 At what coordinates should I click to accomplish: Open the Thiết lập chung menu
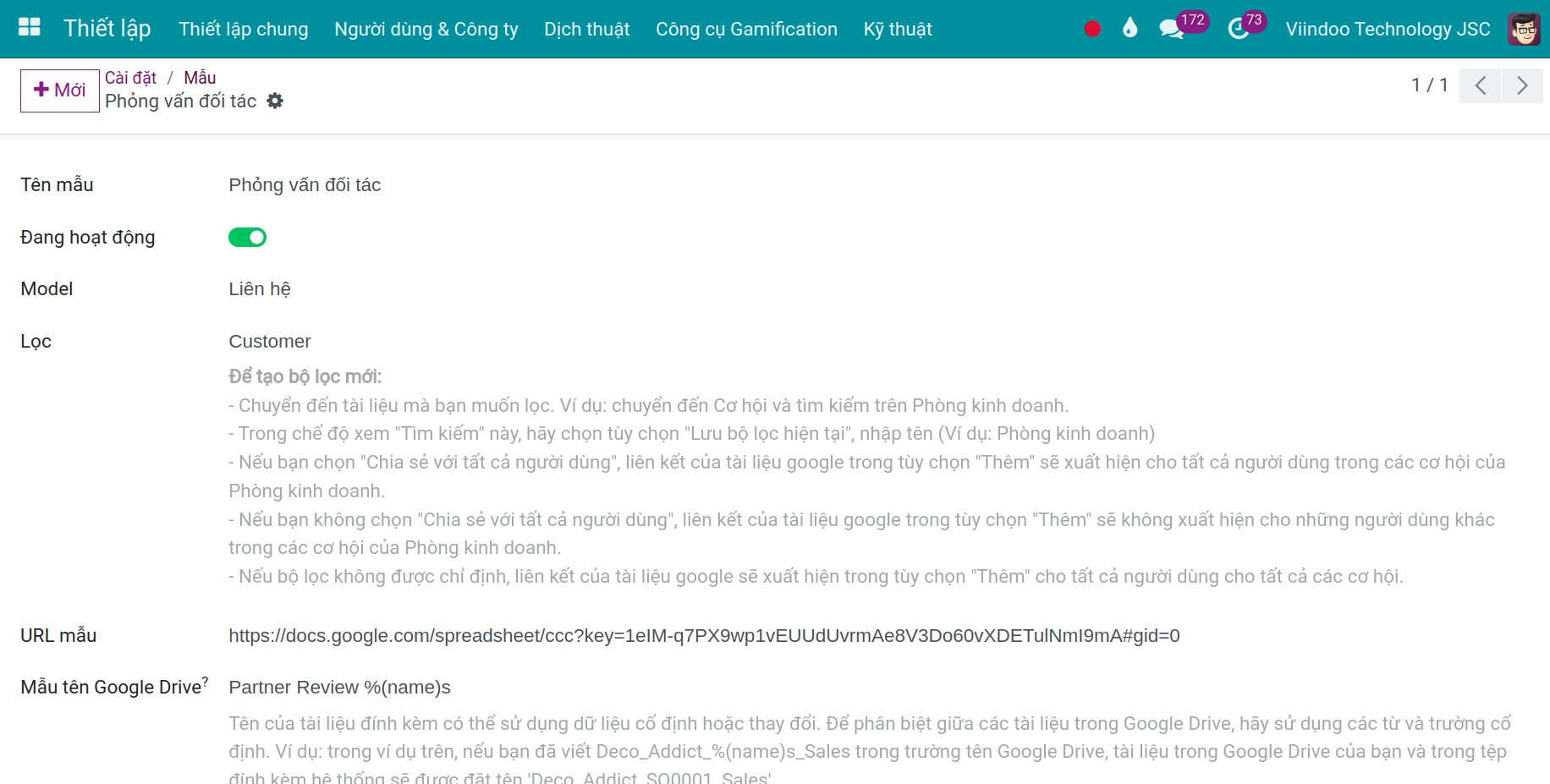pos(244,29)
